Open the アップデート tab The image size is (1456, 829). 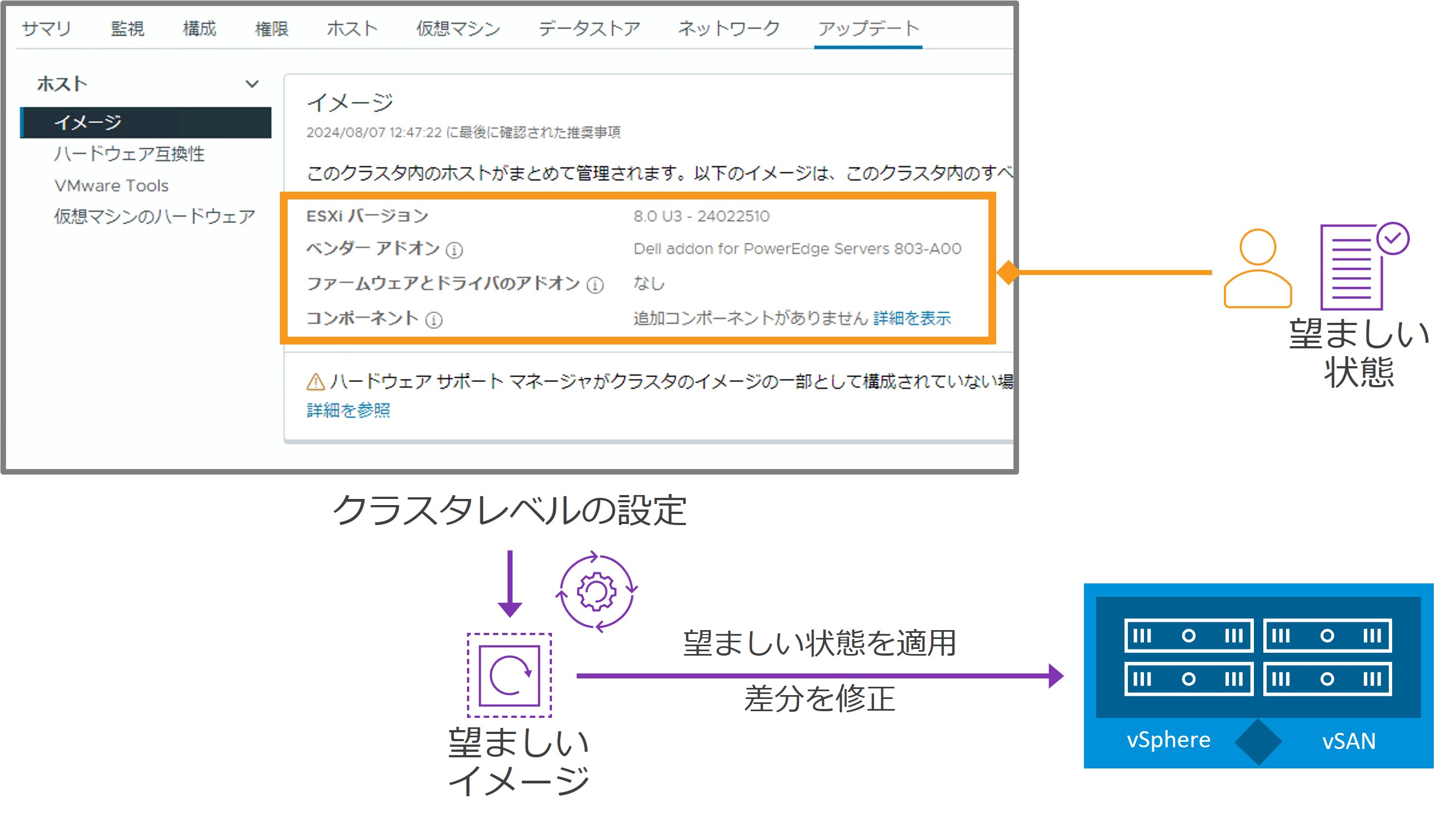pyautogui.click(x=868, y=28)
